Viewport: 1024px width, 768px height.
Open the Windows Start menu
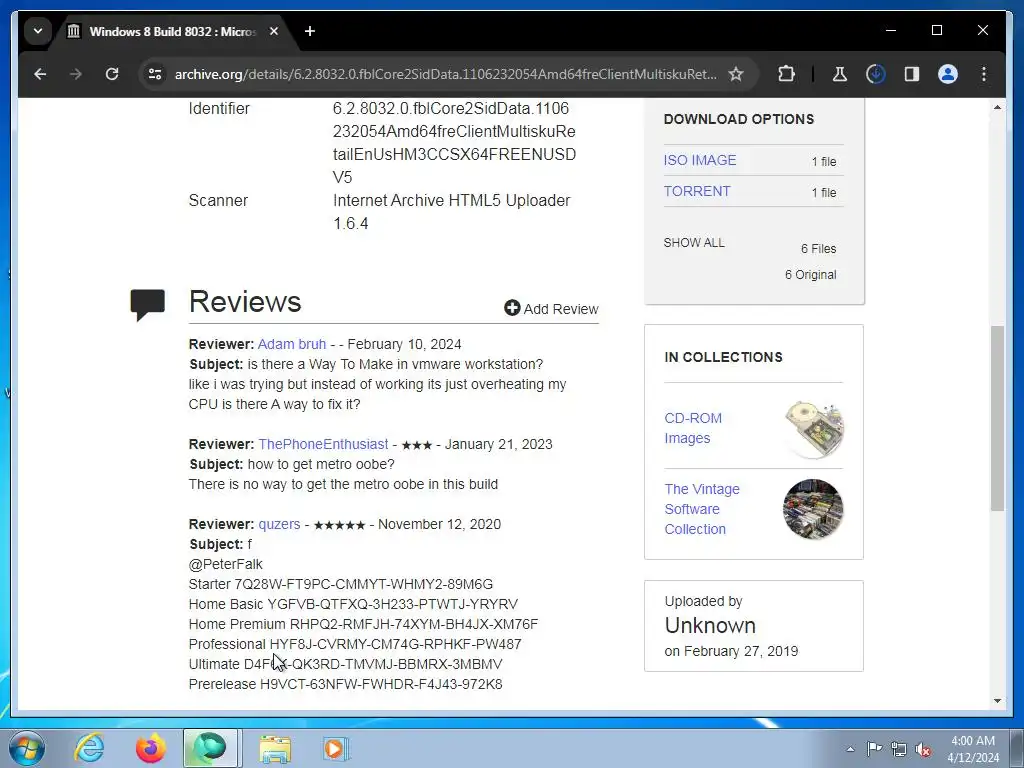coord(27,748)
